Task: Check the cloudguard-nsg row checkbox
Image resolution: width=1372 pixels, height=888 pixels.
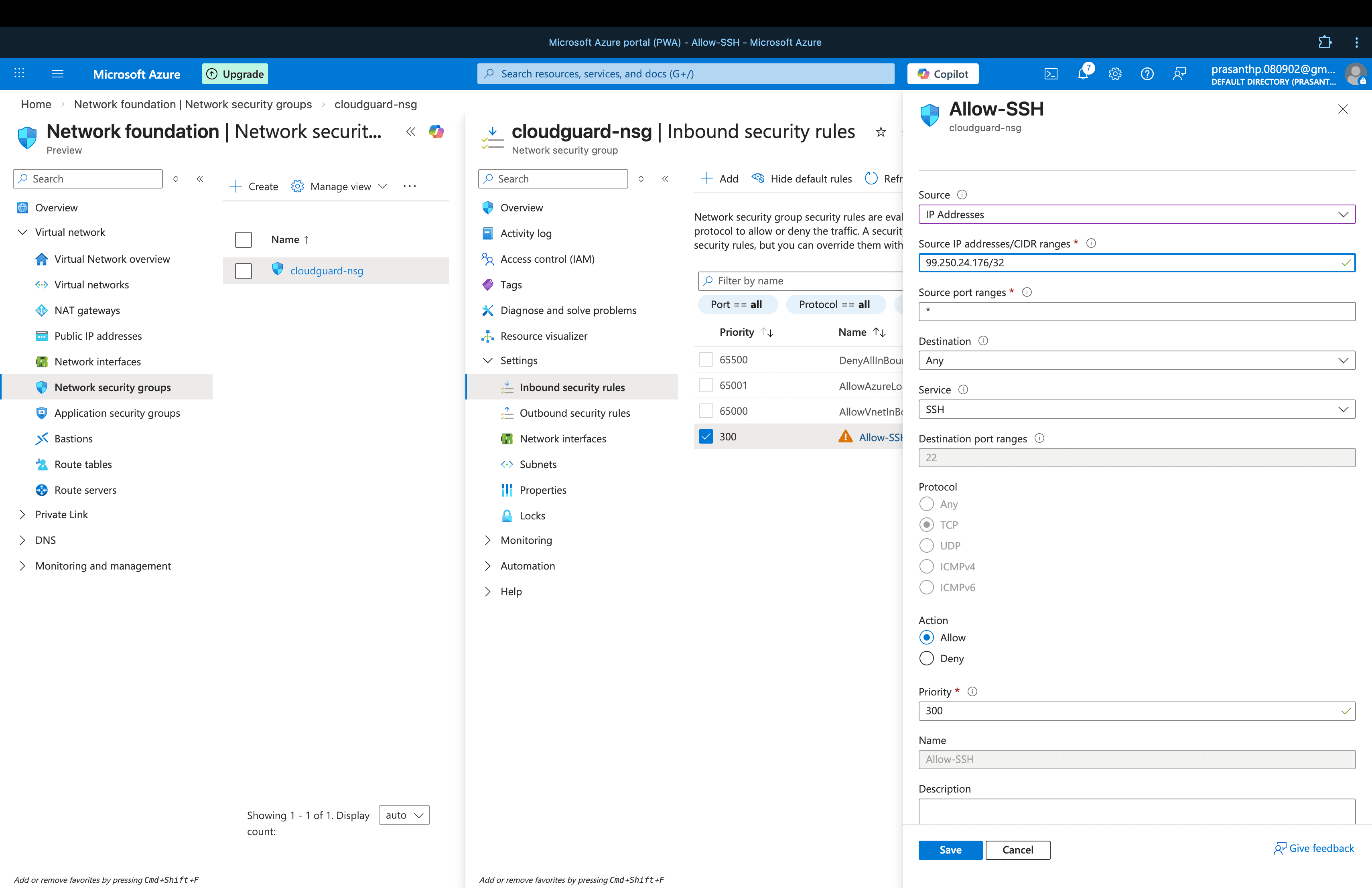Action: point(243,270)
